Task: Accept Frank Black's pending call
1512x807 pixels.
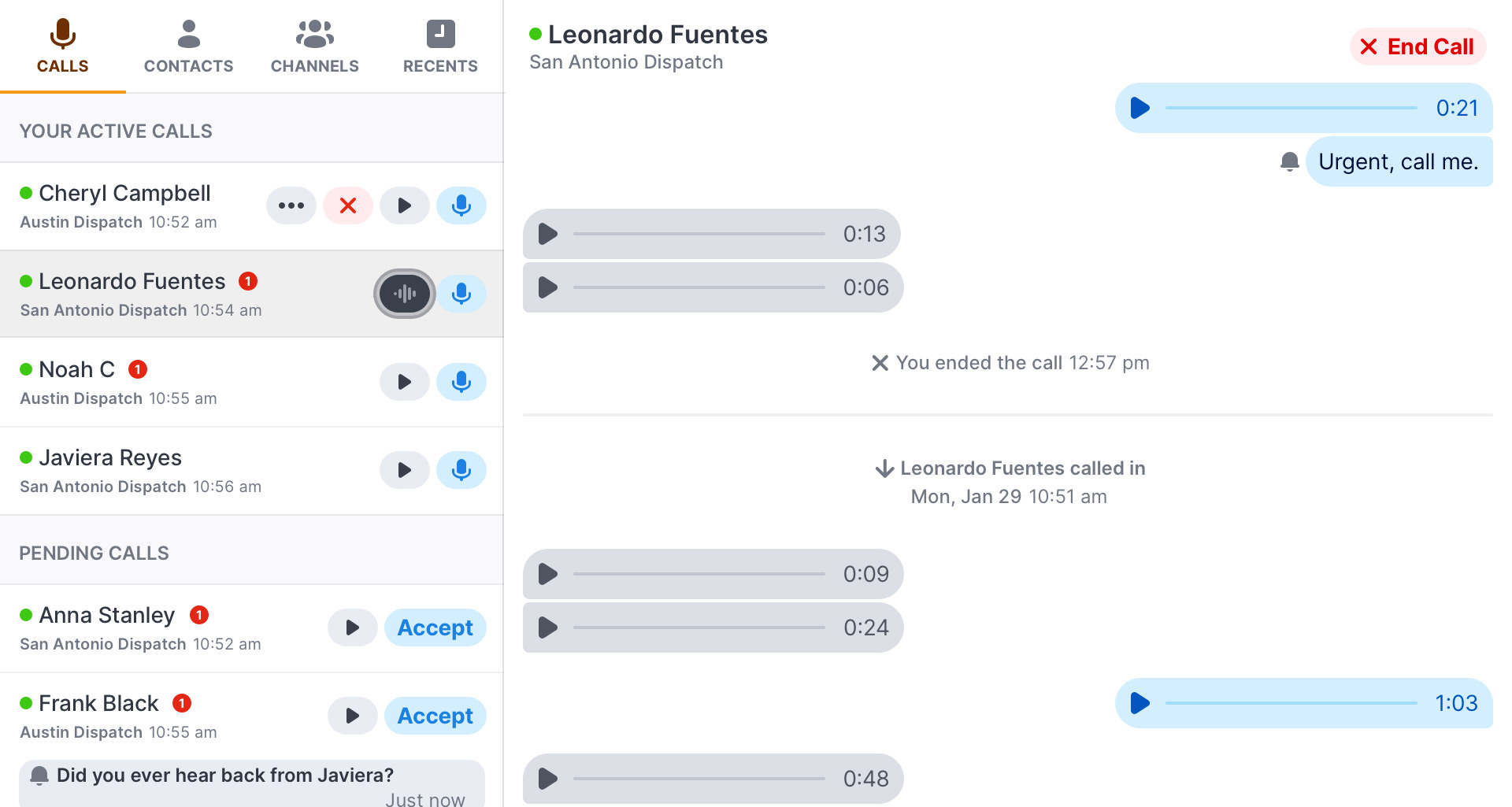Action: (x=435, y=716)
